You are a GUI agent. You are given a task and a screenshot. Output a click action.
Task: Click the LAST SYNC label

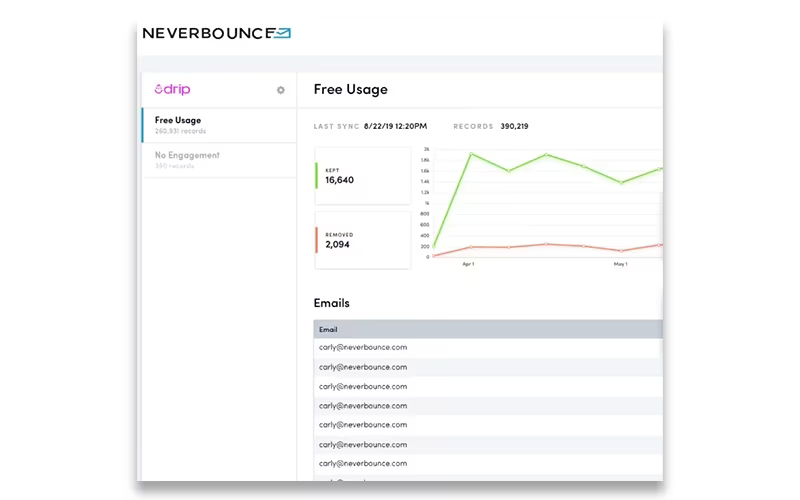(337, 127)
